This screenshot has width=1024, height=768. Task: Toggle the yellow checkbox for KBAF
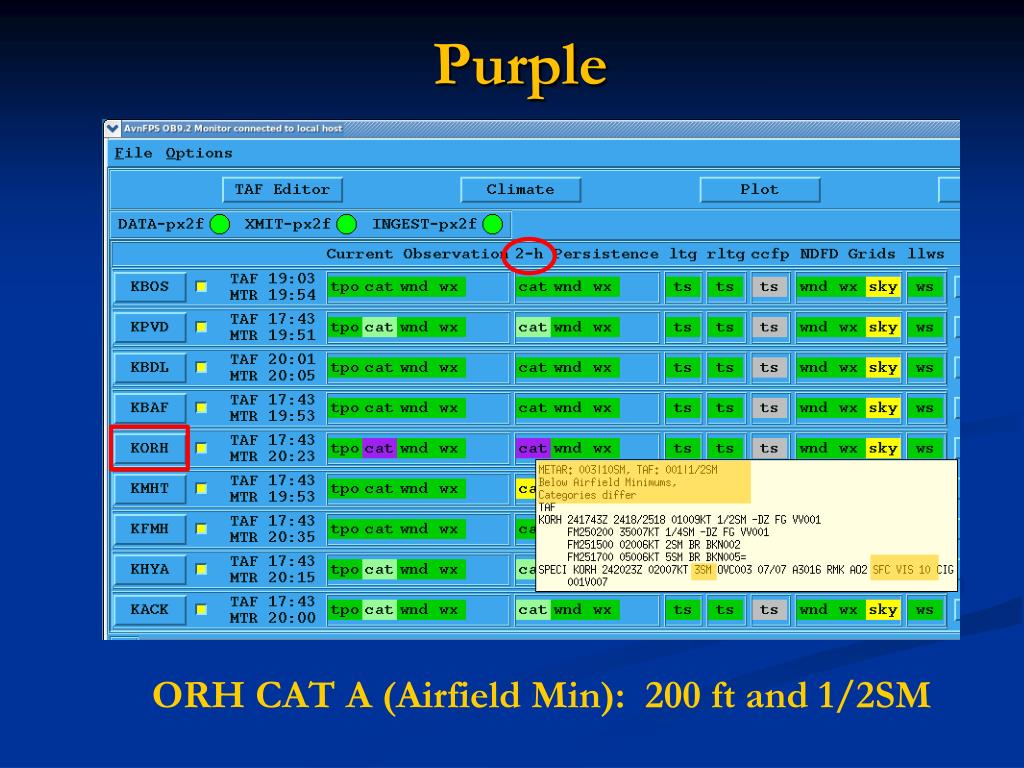(x=202, y=408)
